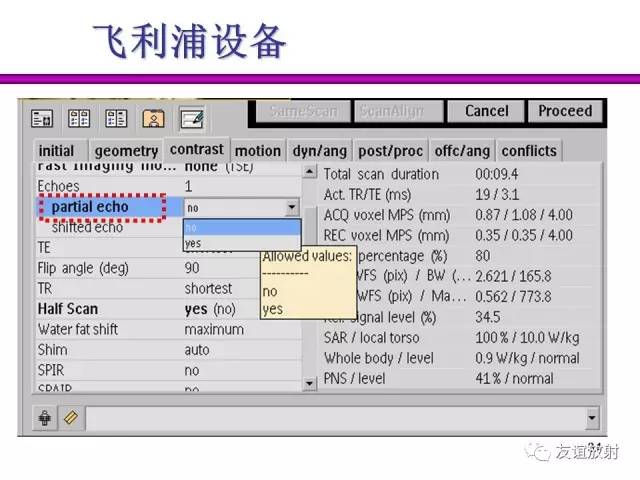The image size is (640, 480).
Task: Click the parameter list scroll up arrow
Action: click(x=310, y=171)
